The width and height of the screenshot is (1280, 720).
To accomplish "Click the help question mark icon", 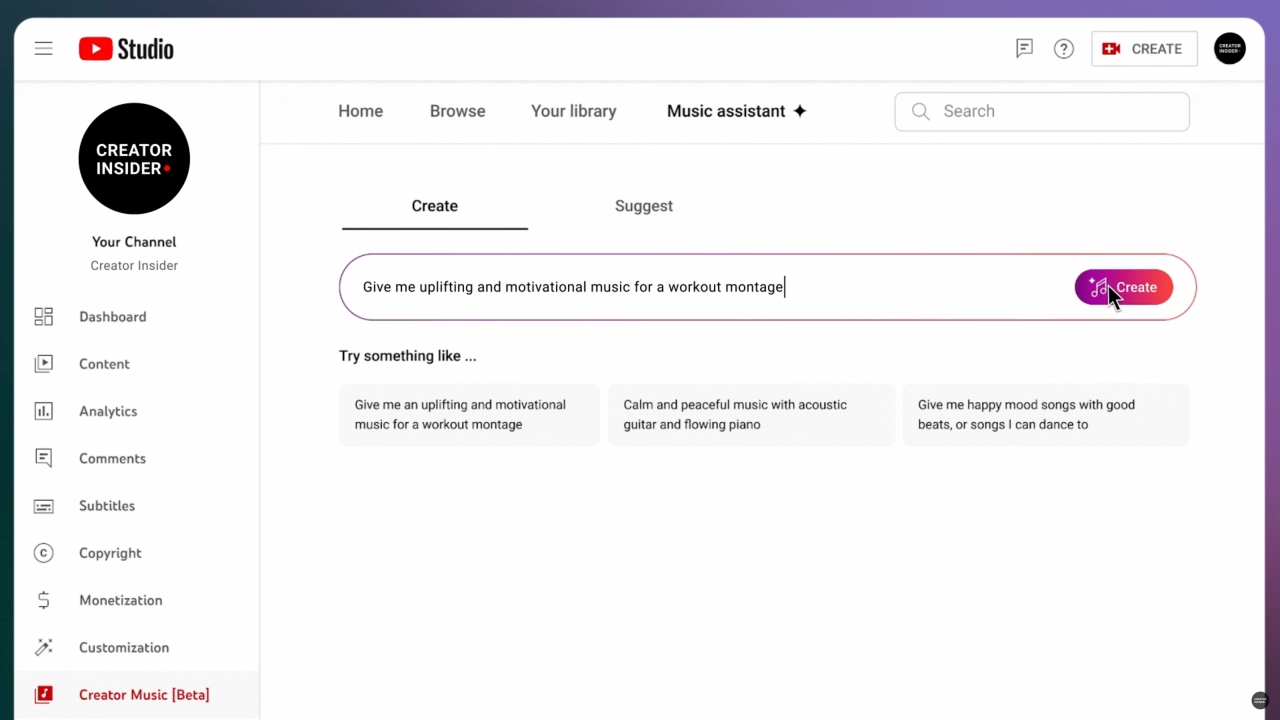I will pyautogui.click(x=1063, y=48).
